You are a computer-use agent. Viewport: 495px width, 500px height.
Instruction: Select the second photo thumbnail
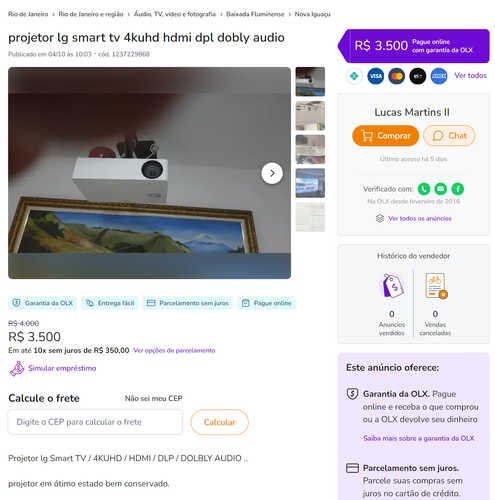[310, 116]
